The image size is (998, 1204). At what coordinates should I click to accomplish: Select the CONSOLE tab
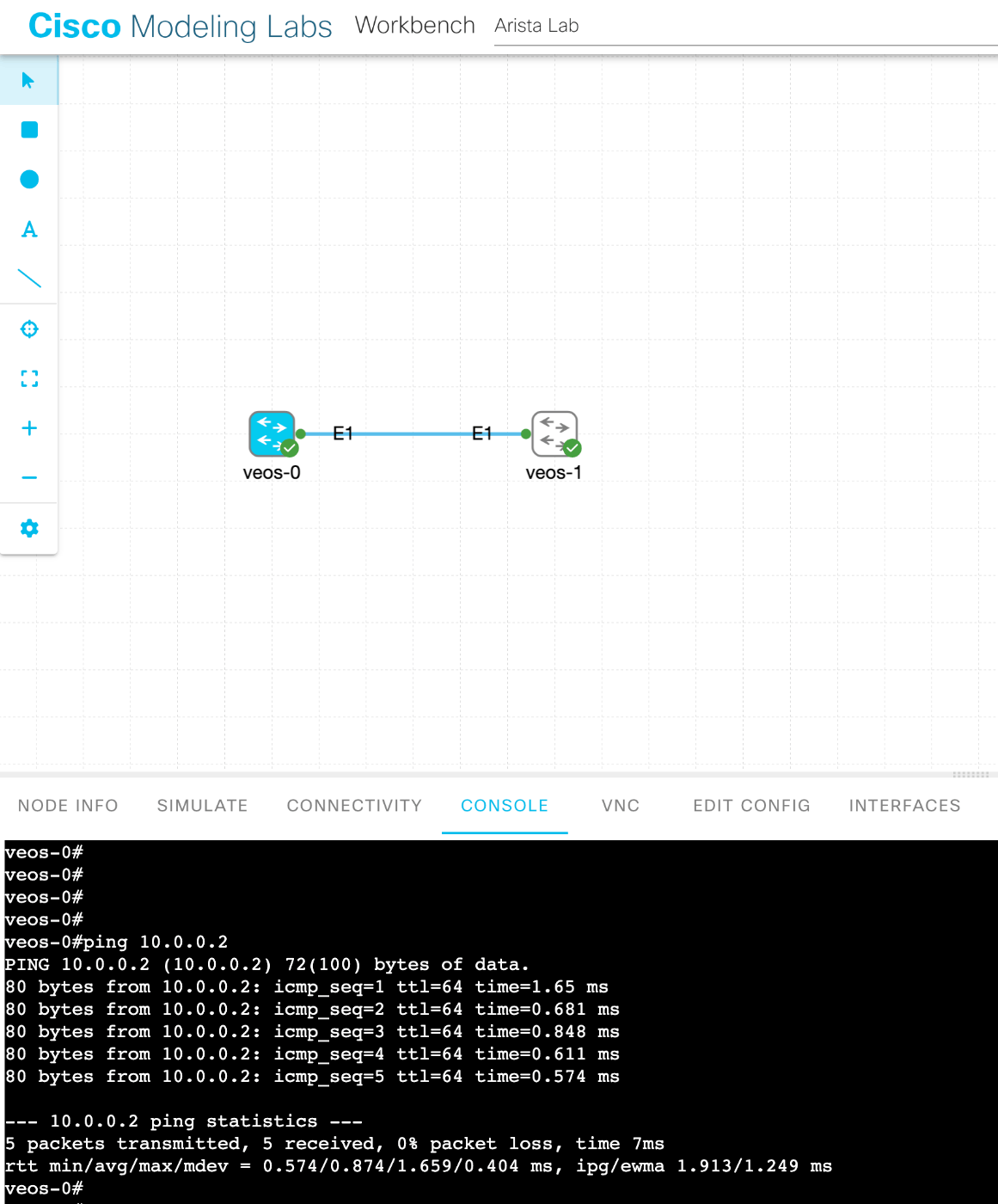pos(505,806)
